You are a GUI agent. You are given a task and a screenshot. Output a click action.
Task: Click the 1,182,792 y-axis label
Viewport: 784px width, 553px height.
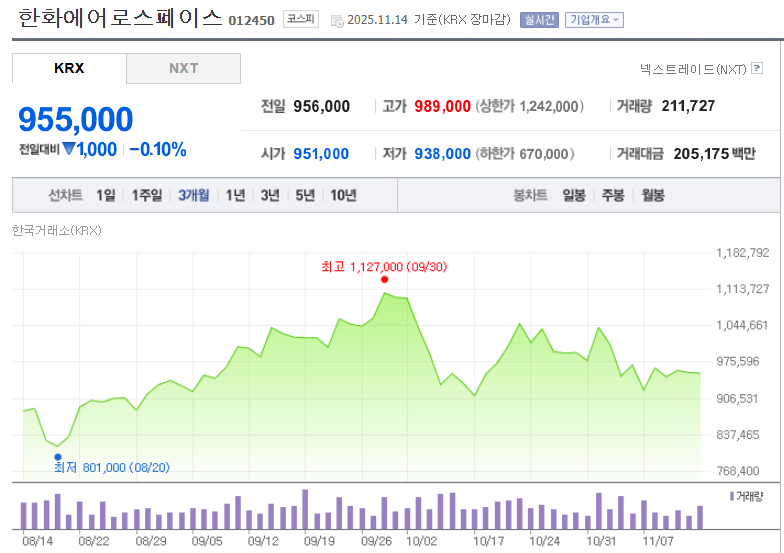742,252
